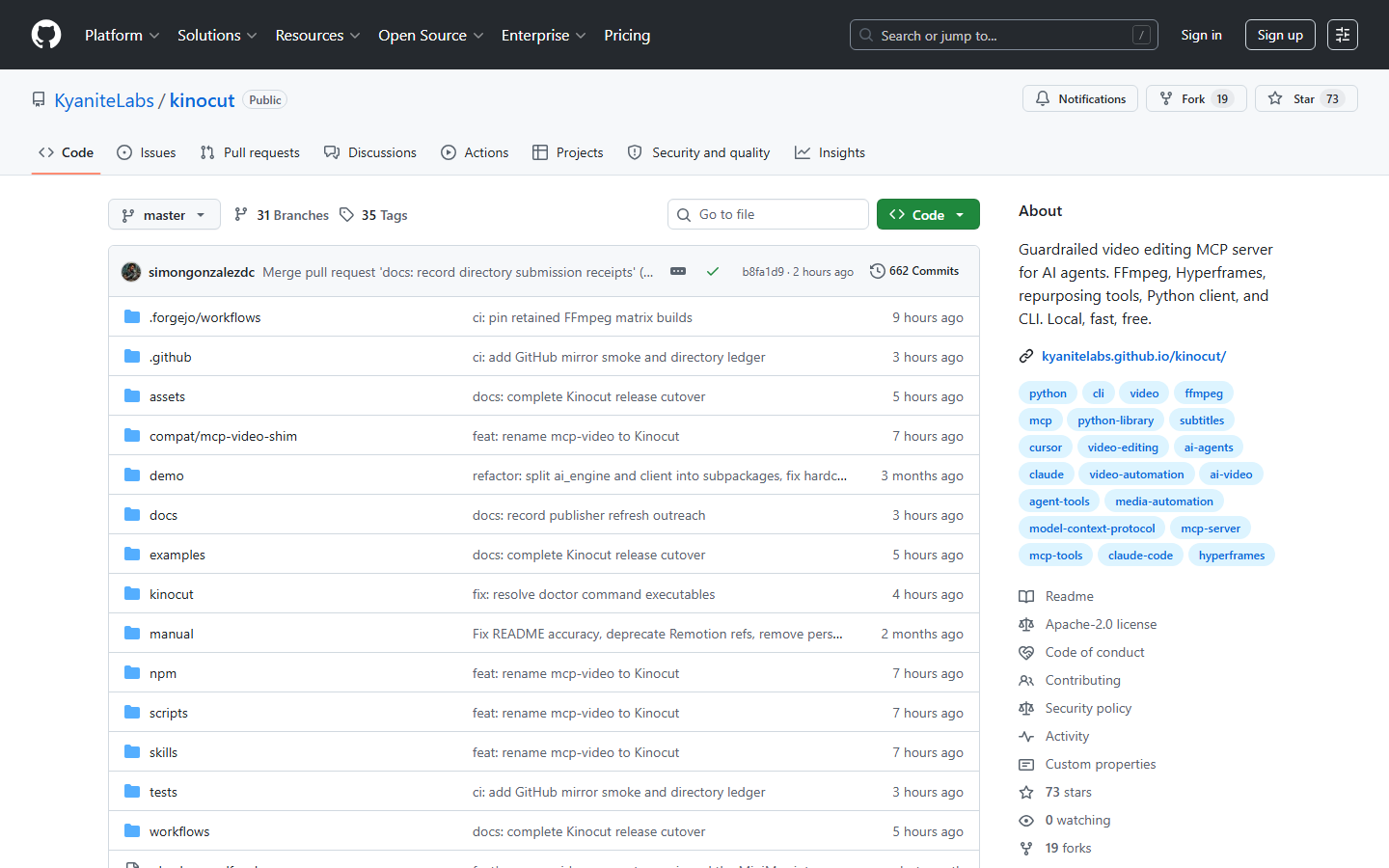
Task: Click the star icon next to 73 stars
Action: point(1026,793)
